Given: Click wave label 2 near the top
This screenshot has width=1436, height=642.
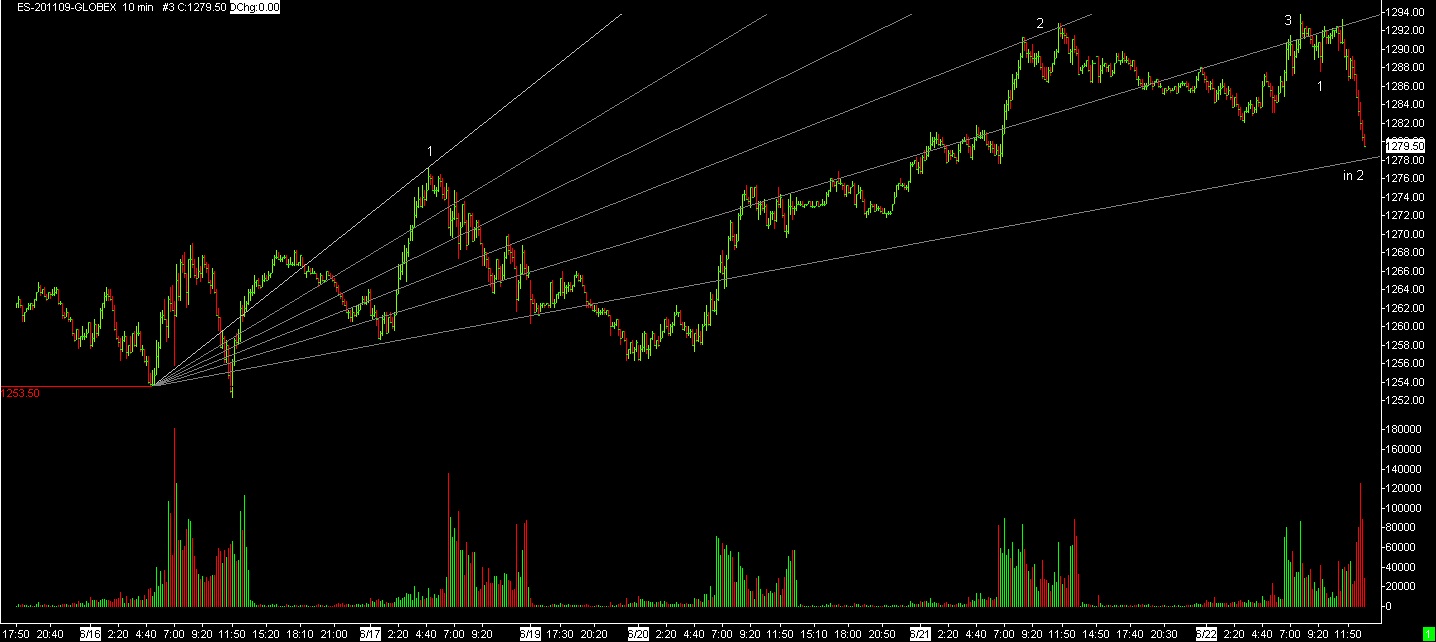Looking at the screenshot, I should [x=1040, y=23].
